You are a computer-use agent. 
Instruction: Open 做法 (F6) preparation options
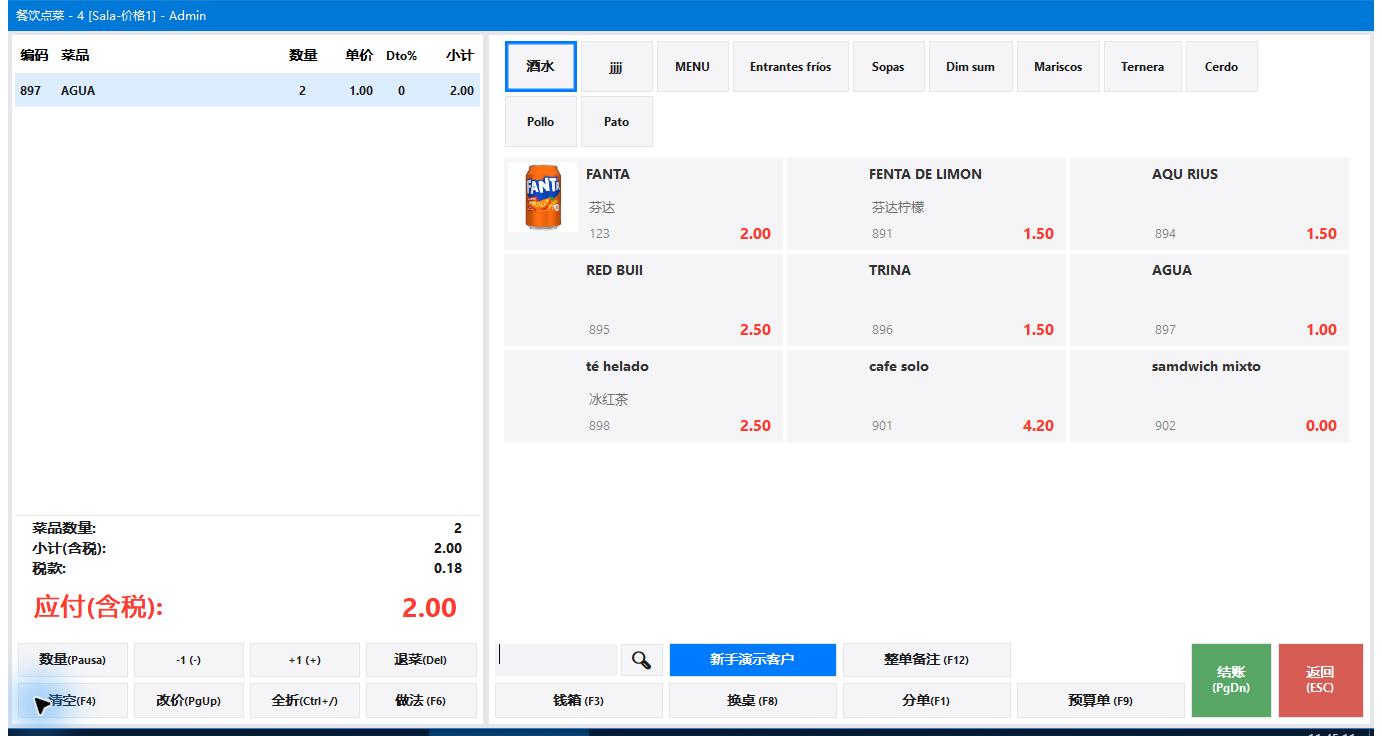click(421, 701)
